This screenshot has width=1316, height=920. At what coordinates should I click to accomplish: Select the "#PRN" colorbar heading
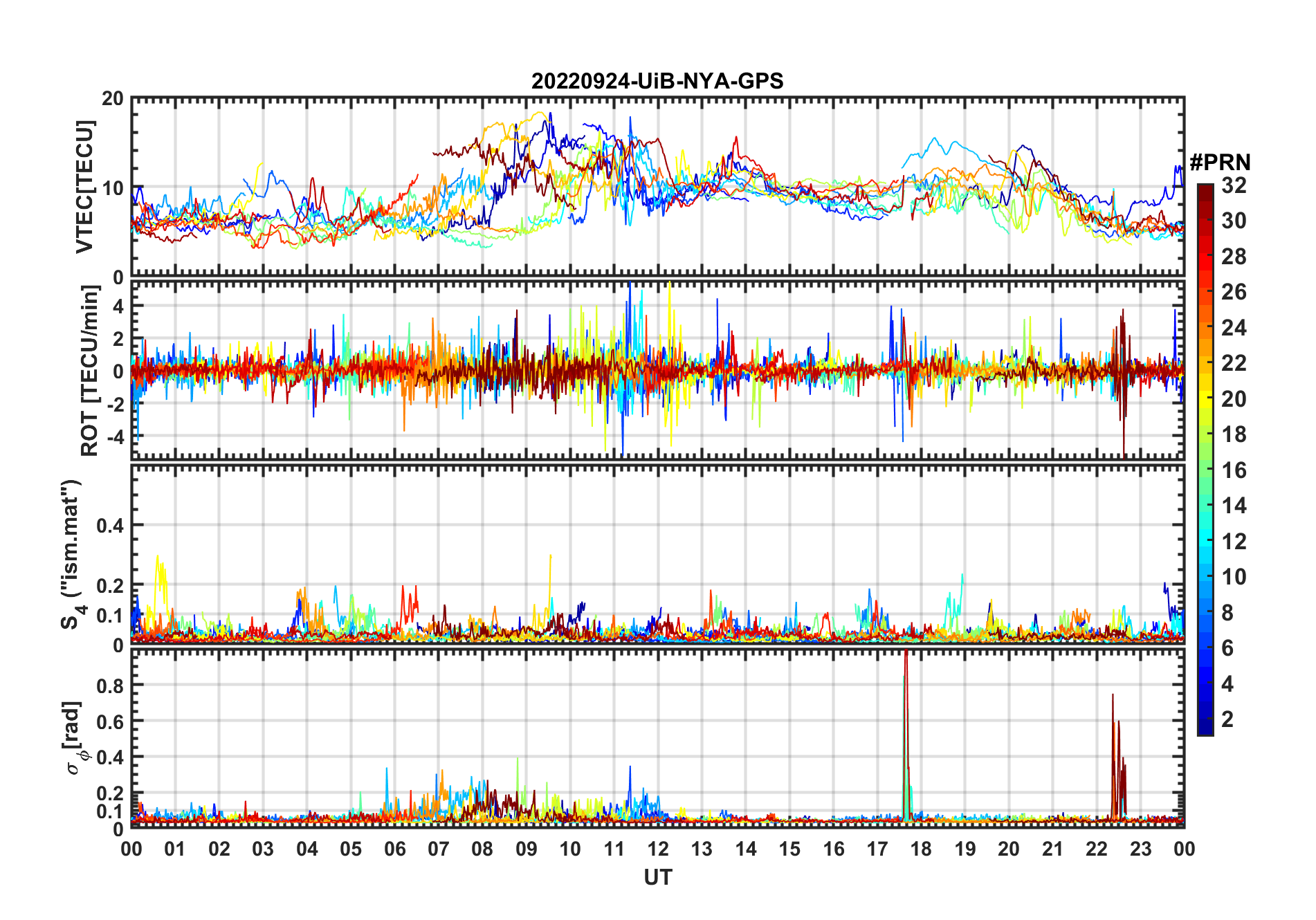click(1220, 162)
